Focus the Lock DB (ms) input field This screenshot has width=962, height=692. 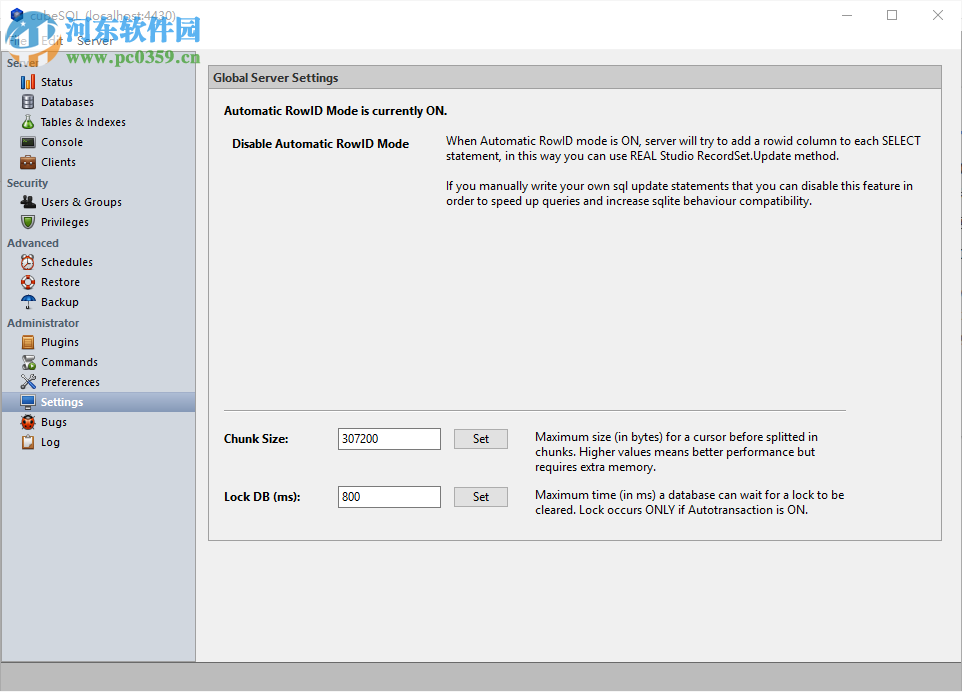coord(389,497)
